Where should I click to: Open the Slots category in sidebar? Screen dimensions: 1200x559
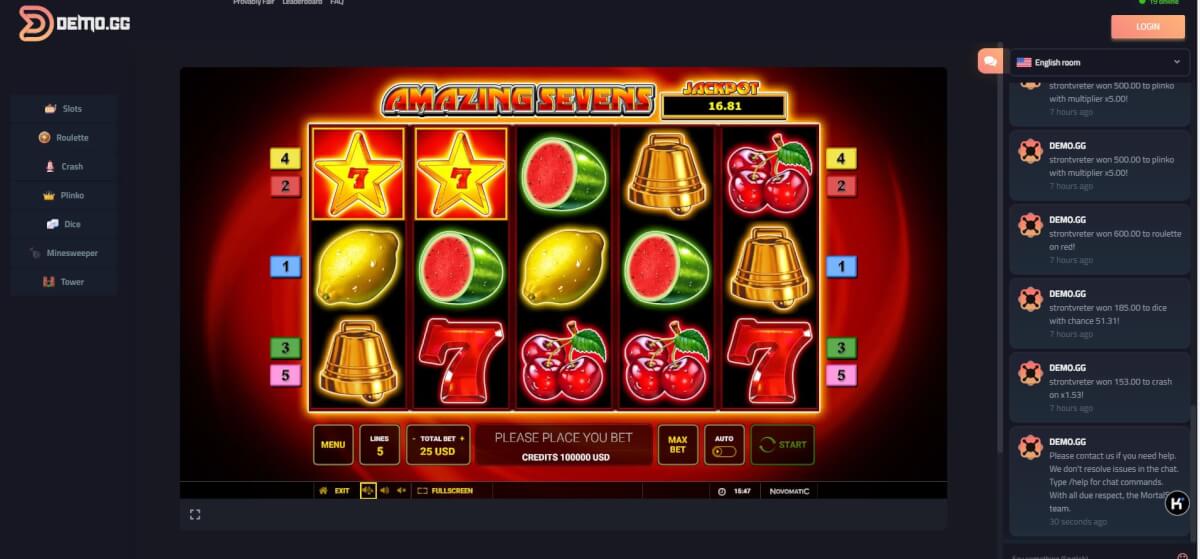pyautogui.click(x=64, y=108)
